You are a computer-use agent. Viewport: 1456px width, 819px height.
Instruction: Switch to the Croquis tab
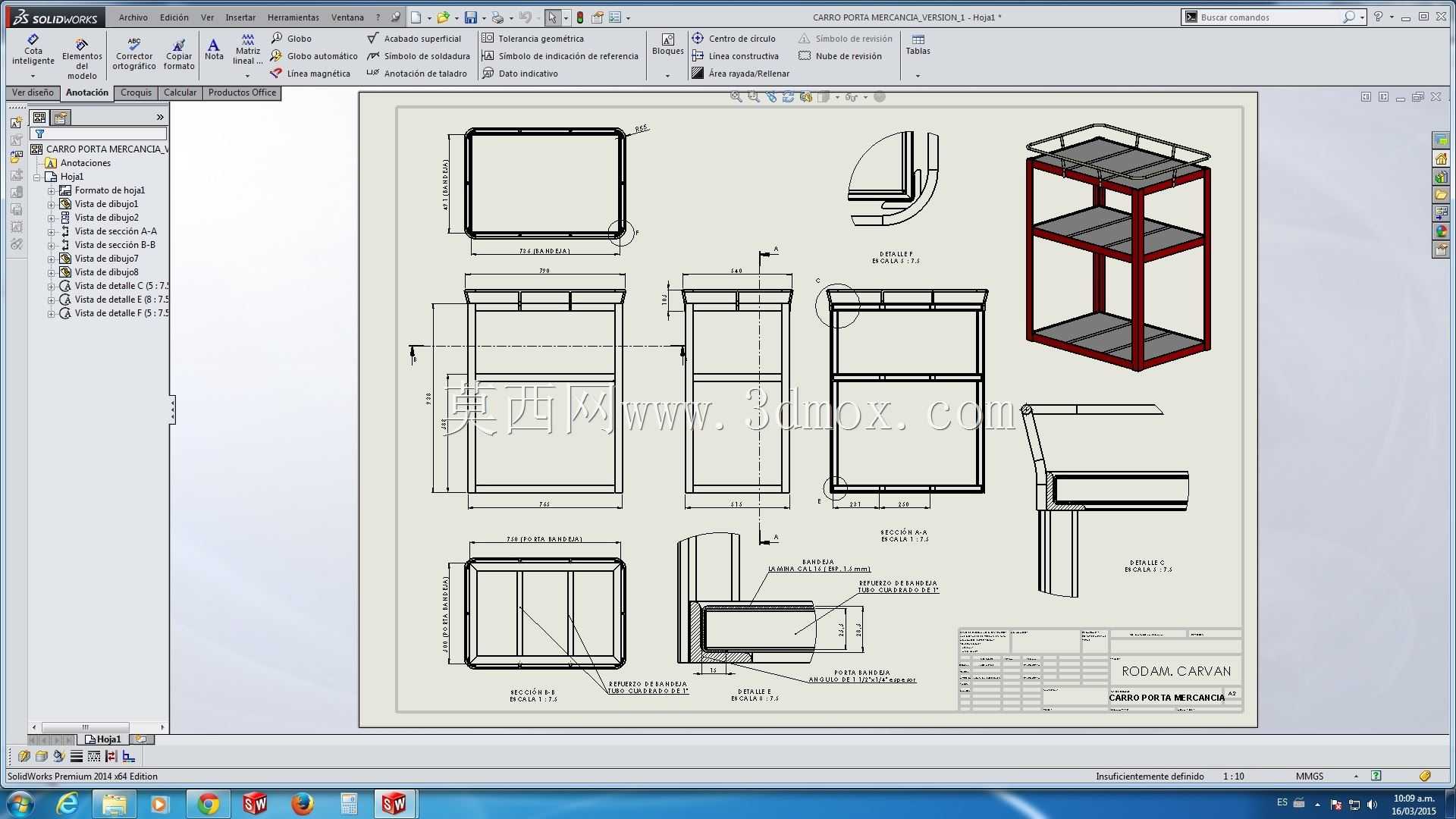[x=136, y=93]
